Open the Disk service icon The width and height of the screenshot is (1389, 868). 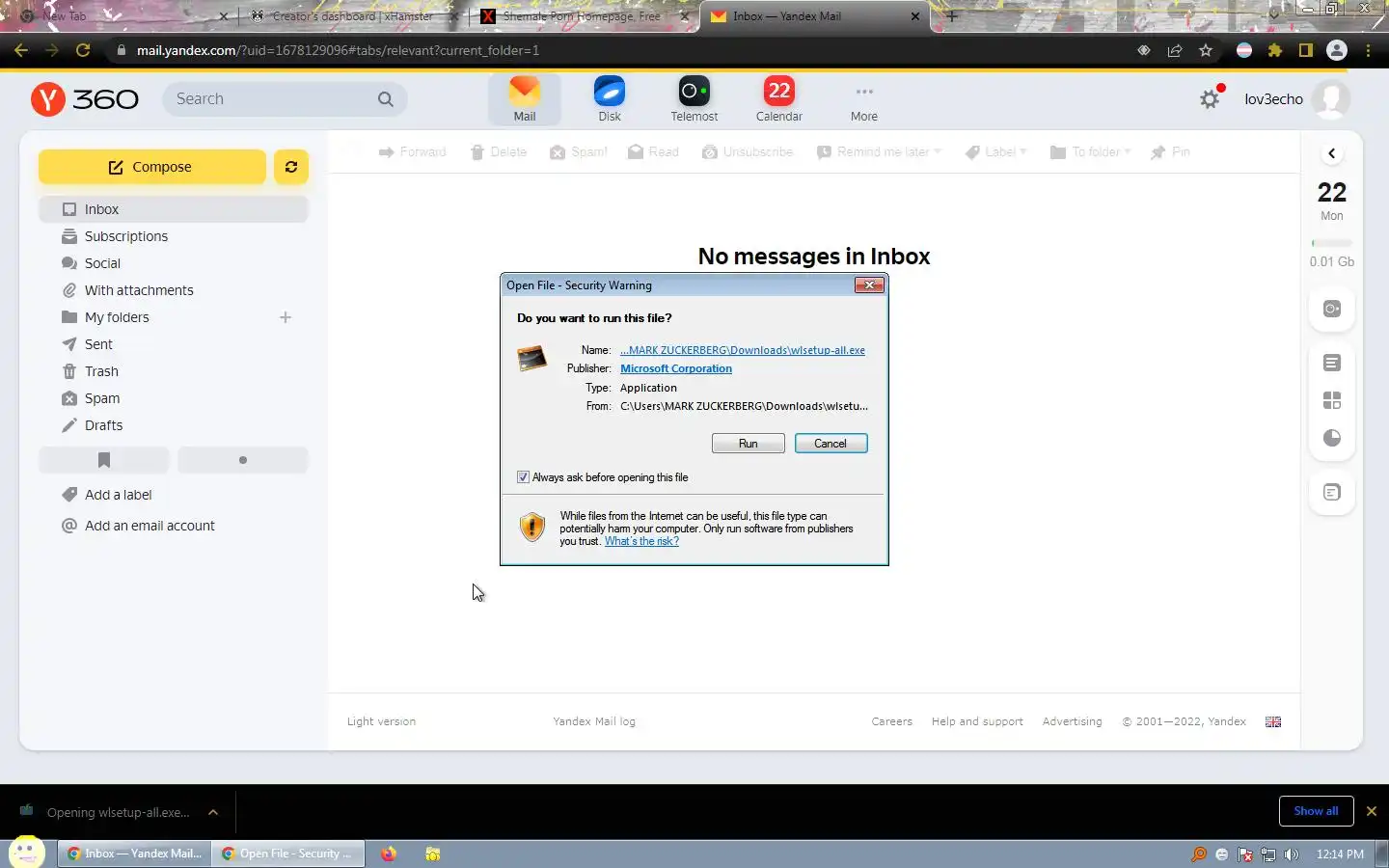click(609, 99)
